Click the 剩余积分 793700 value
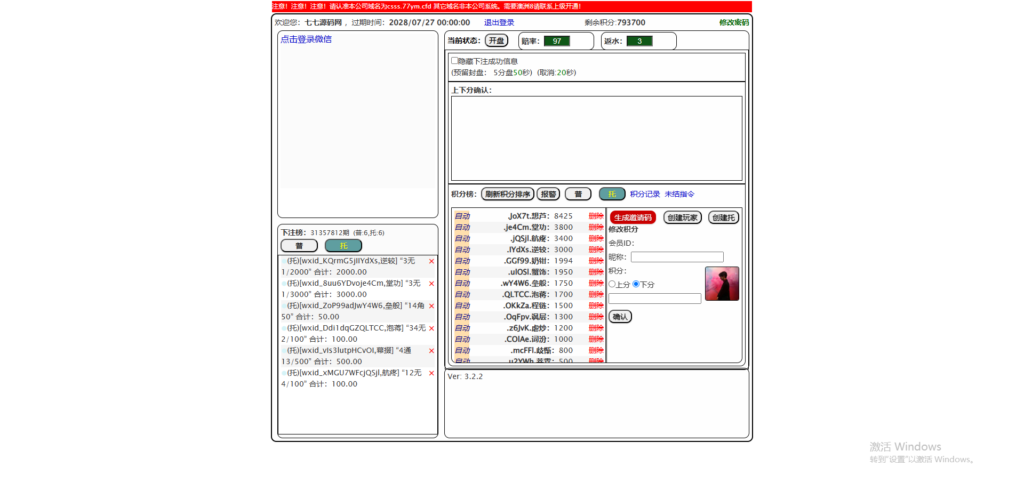1024x491 pixels. (631, 22)
